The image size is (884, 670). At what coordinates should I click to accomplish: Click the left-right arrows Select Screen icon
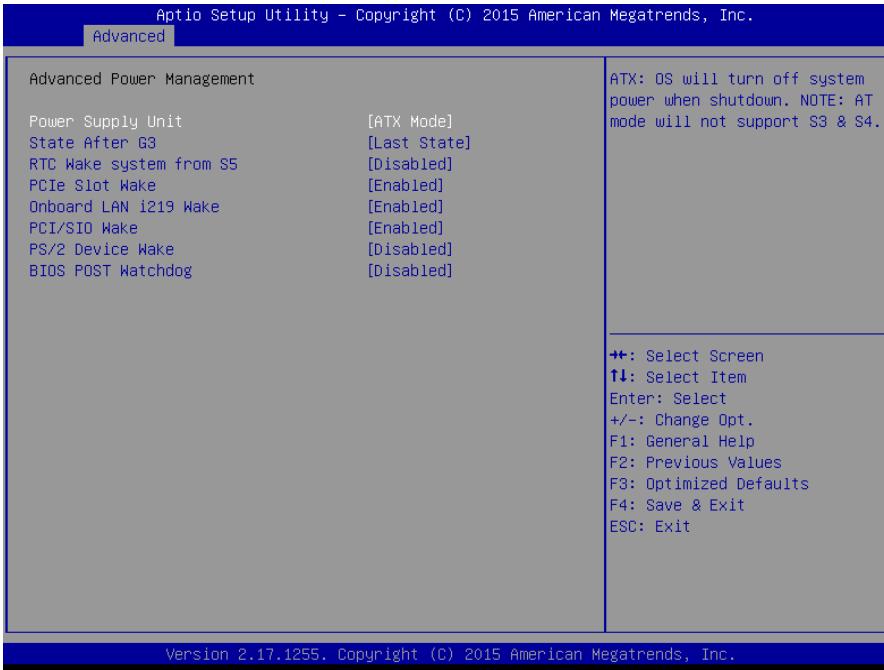618,355
